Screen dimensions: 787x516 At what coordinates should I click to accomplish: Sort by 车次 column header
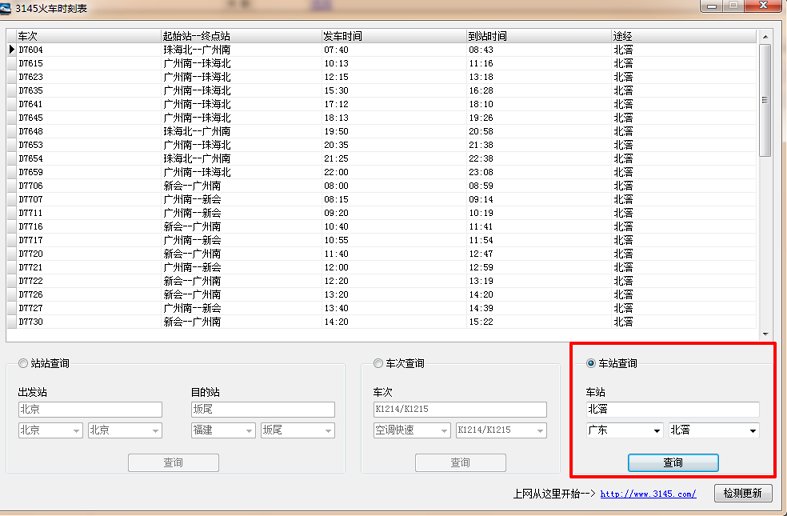point(89,36)
